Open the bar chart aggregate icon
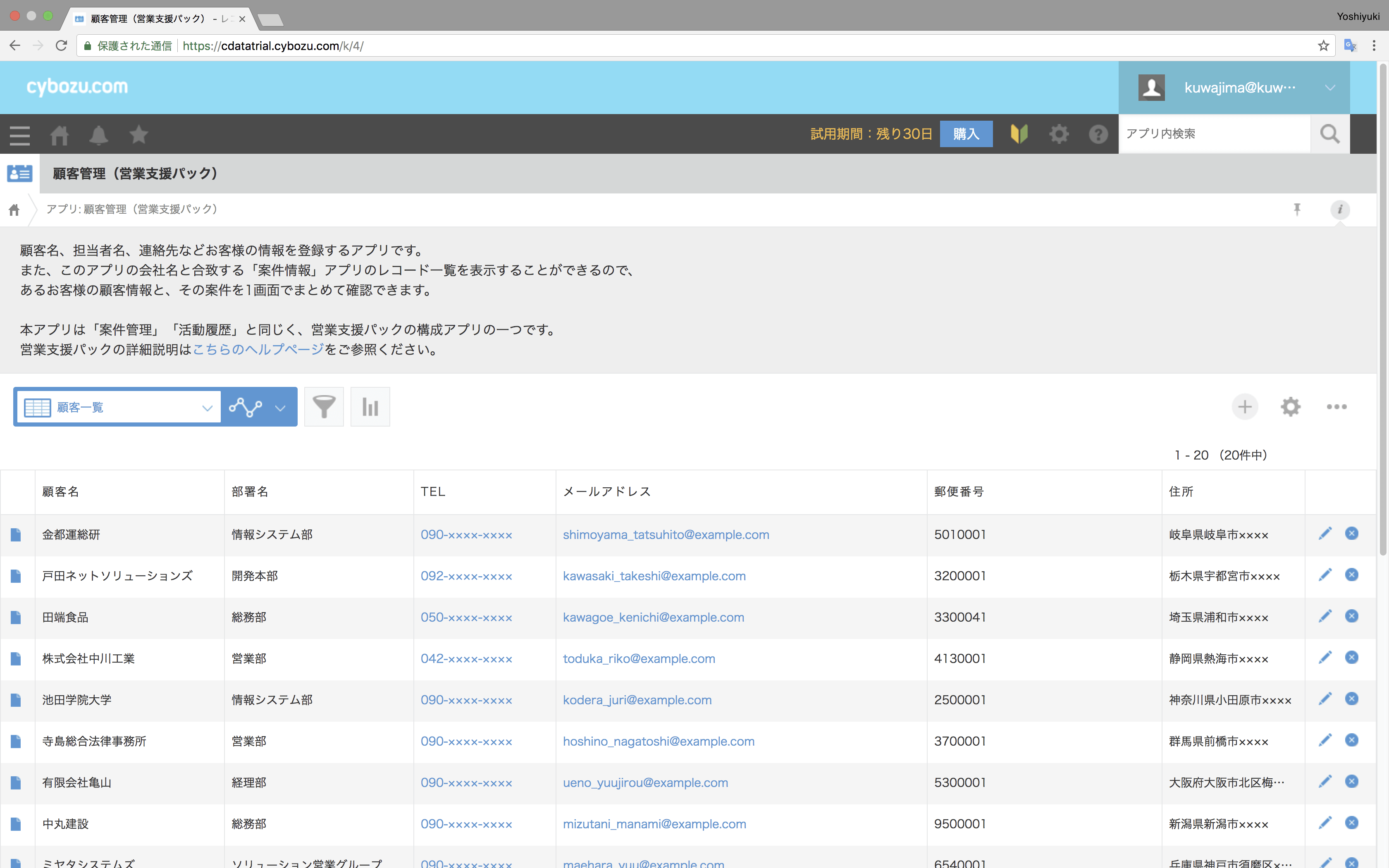This screenshot has width=1389, height=868. click(x=370, y=407)
